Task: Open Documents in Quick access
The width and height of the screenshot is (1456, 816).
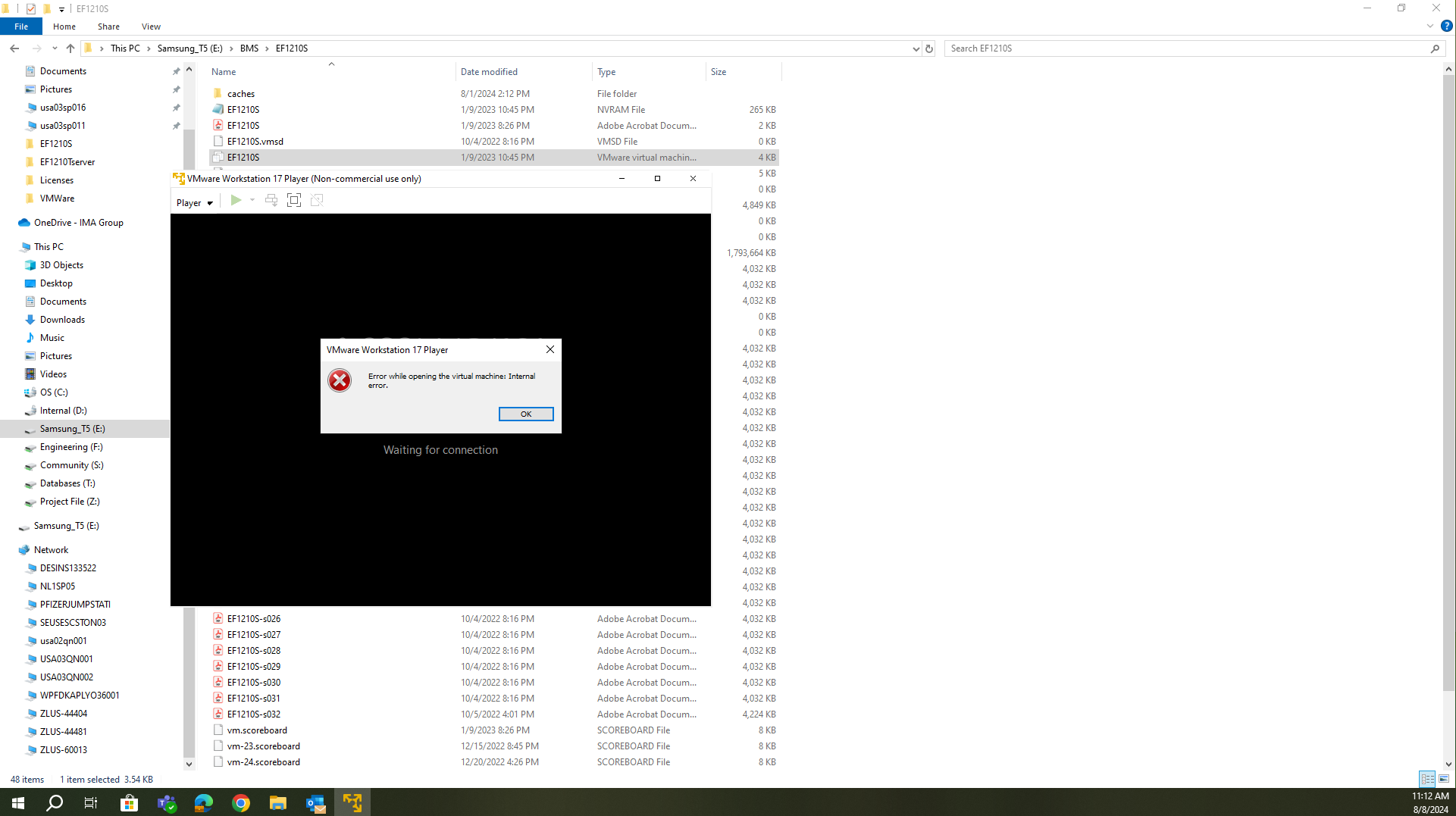Action: (63, 71)
